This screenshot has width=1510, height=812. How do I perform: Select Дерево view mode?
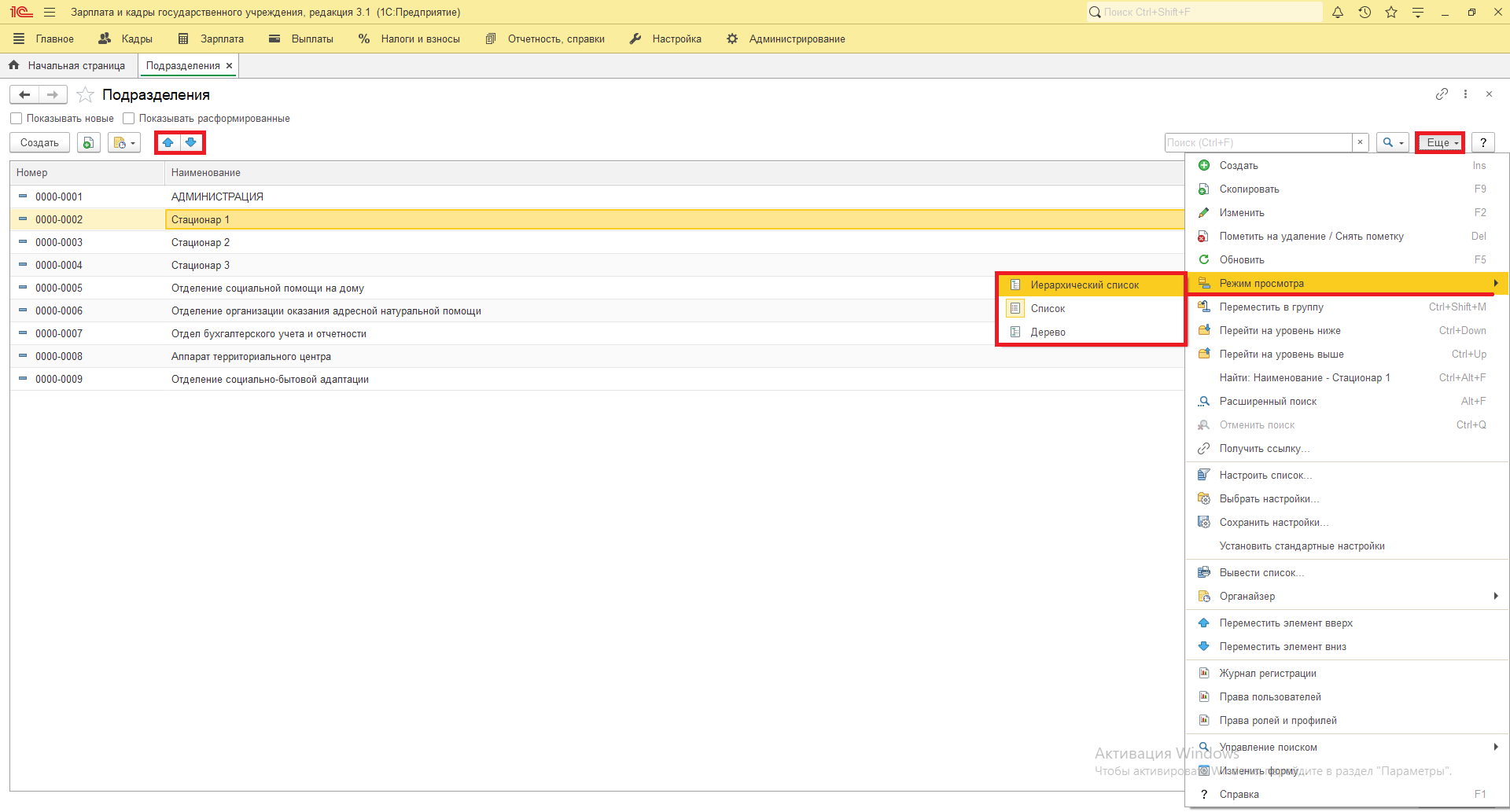(x=1092, y=333)
